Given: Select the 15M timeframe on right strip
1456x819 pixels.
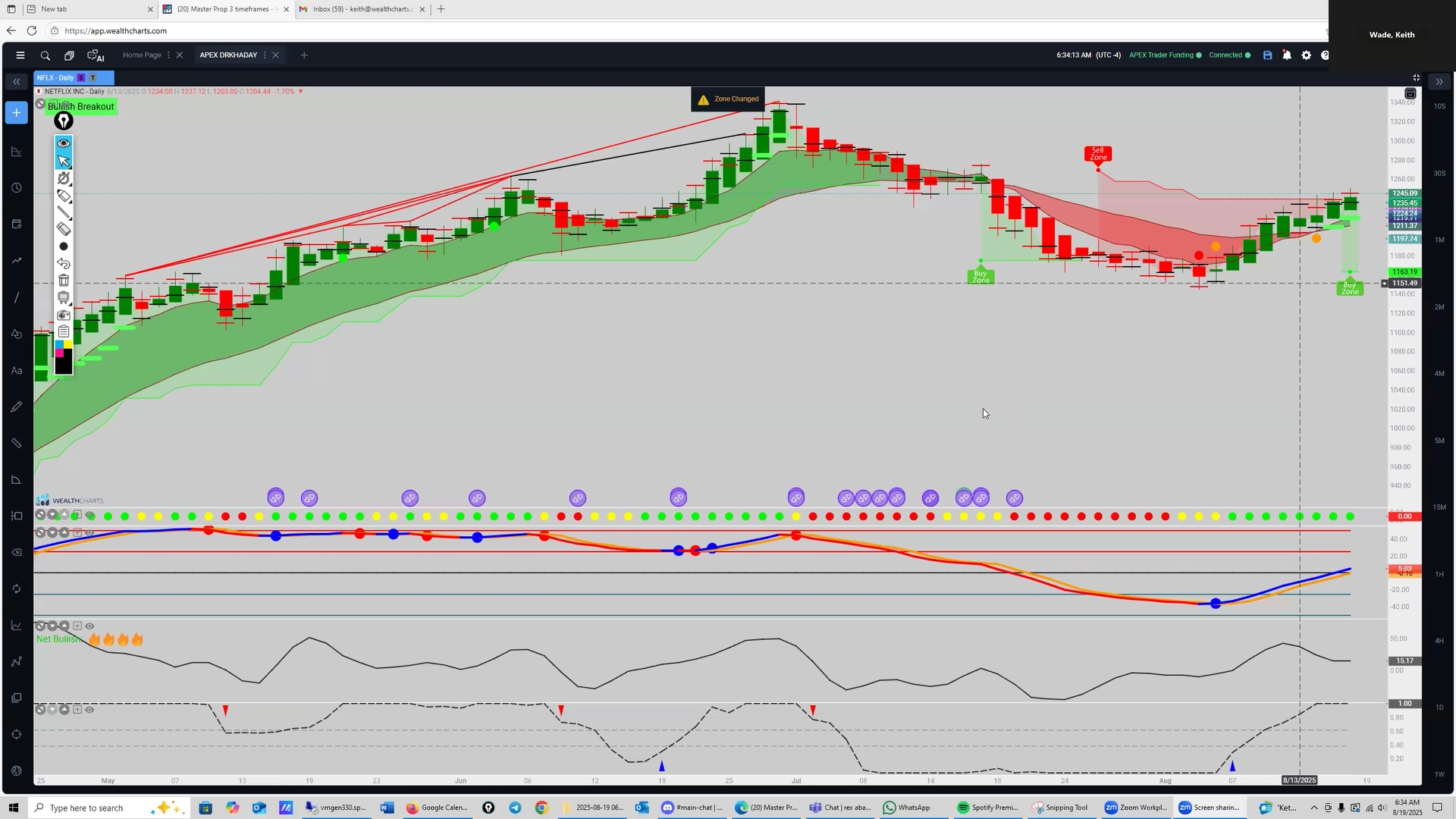Looking at the screenshot, I should pos(1439,507).
